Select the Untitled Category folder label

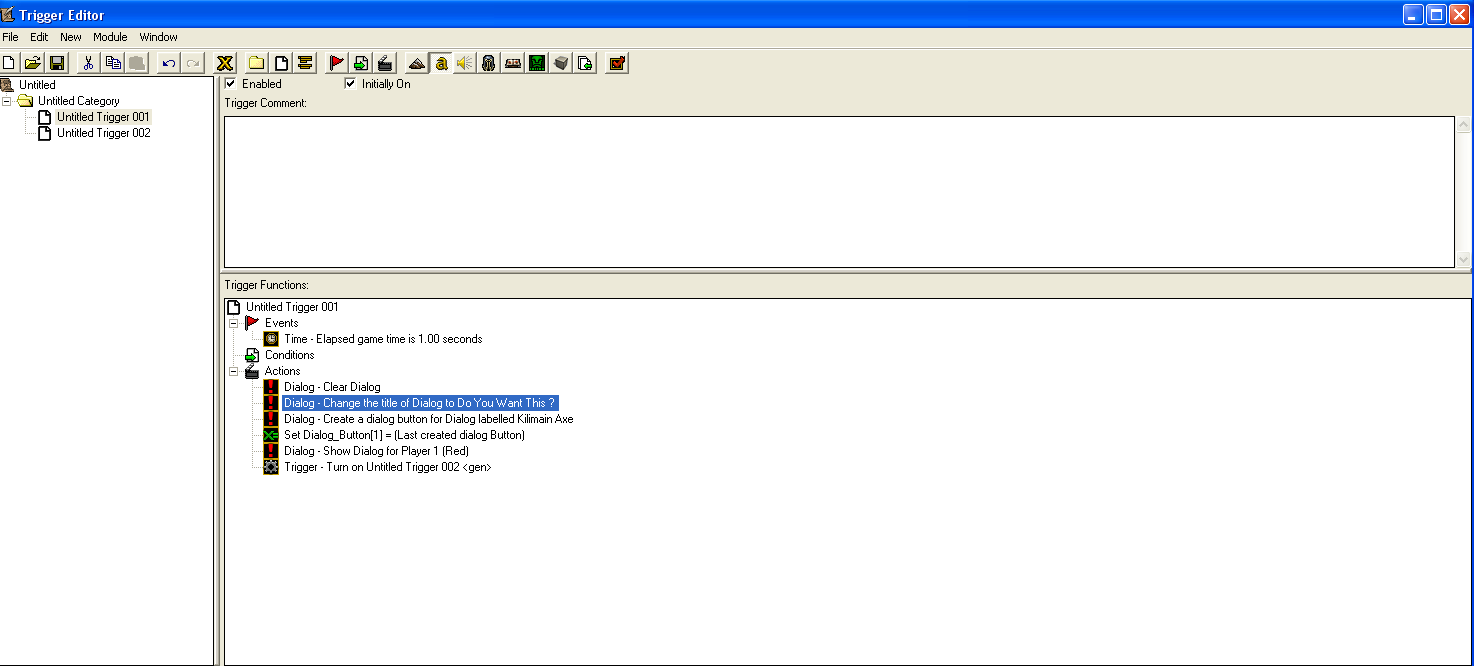point(78,101)
